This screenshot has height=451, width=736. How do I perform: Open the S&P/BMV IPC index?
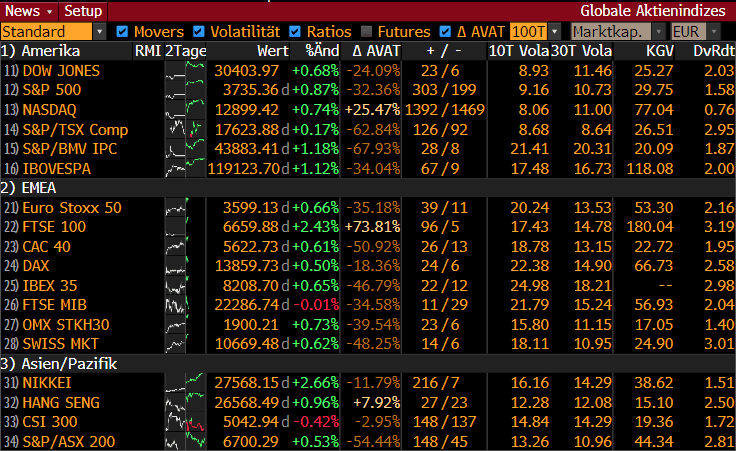click(69, 149)
